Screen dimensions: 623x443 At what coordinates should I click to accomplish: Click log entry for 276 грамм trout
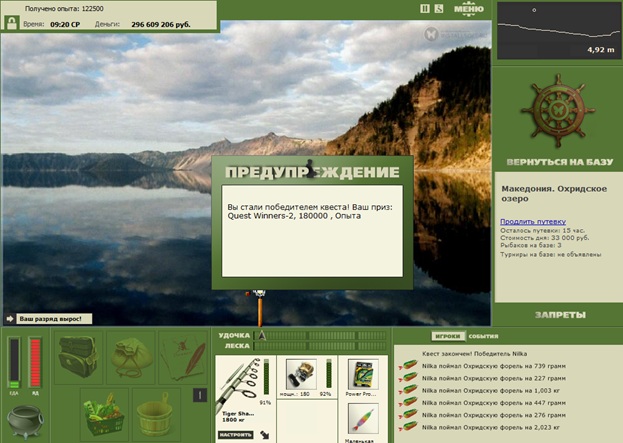click(493, 415)
